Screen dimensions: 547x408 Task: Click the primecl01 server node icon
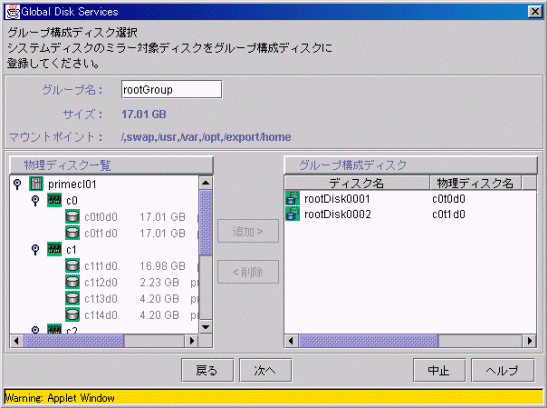[36, 184]
